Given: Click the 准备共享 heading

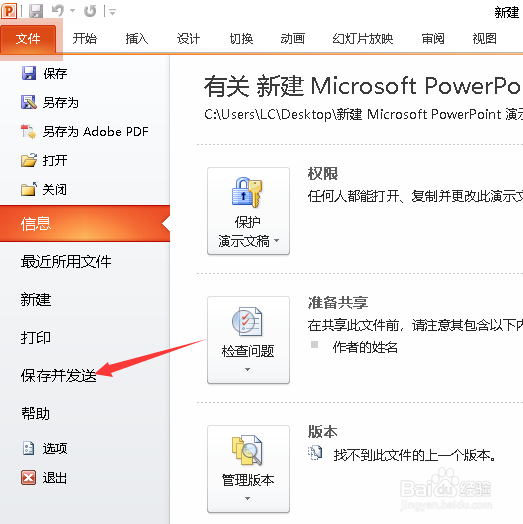Looking at the screenshot, I should 338,303.
